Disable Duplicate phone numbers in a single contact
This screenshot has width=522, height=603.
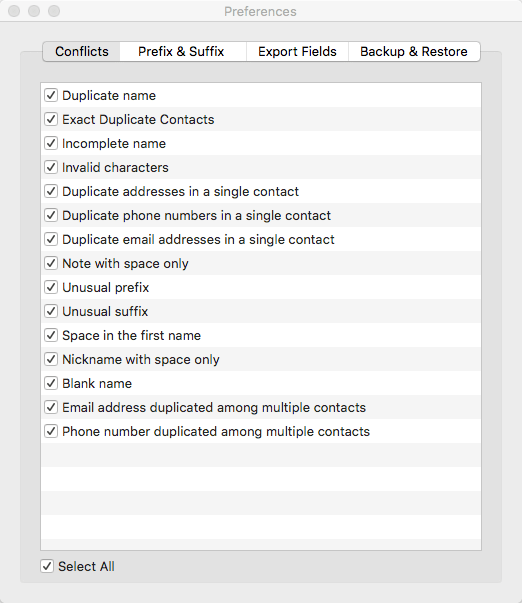click(x=51, y=215)
